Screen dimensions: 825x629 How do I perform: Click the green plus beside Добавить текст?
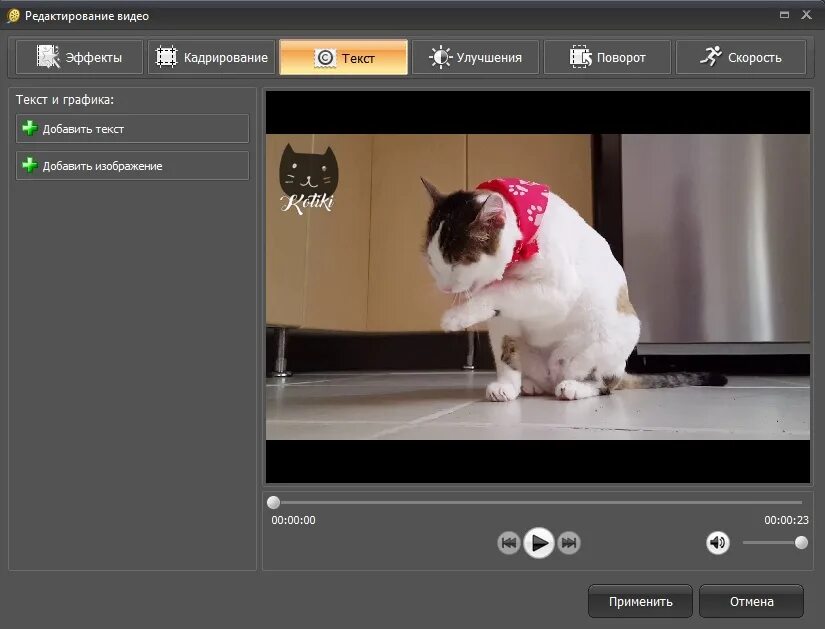coord(30,128)
